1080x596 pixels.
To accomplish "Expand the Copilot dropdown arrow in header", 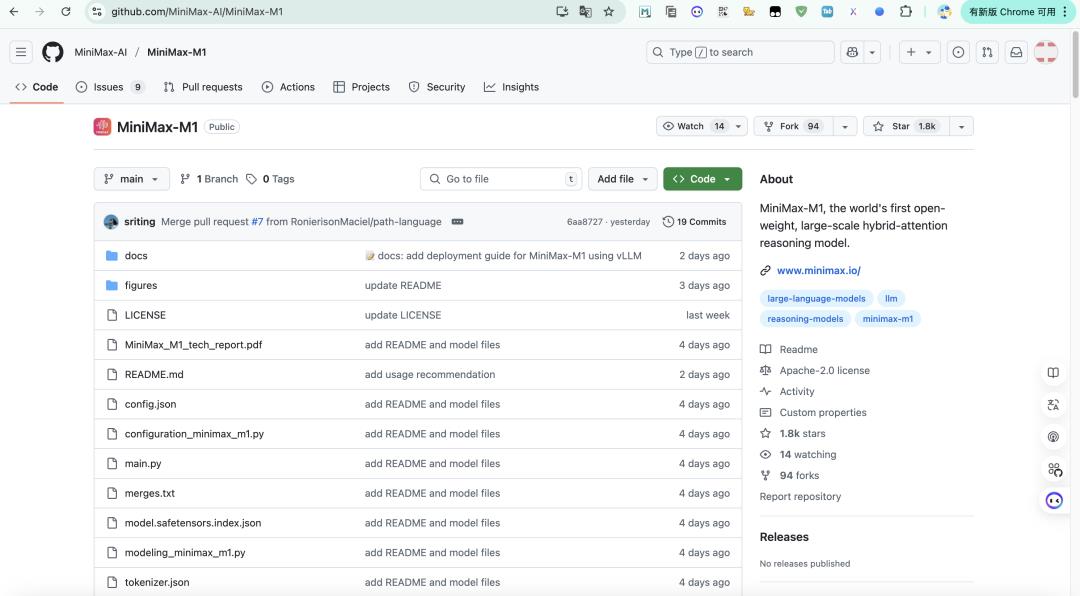I will tap(872, 52).
